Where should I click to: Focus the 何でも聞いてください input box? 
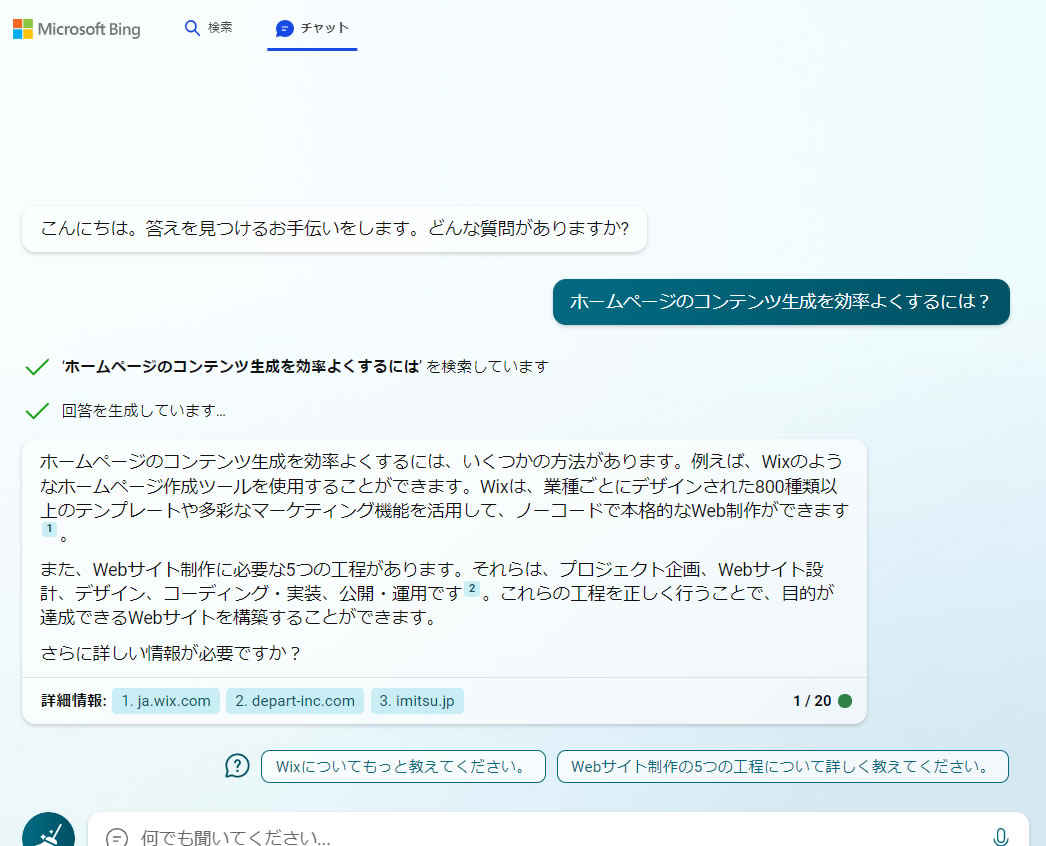558,831
